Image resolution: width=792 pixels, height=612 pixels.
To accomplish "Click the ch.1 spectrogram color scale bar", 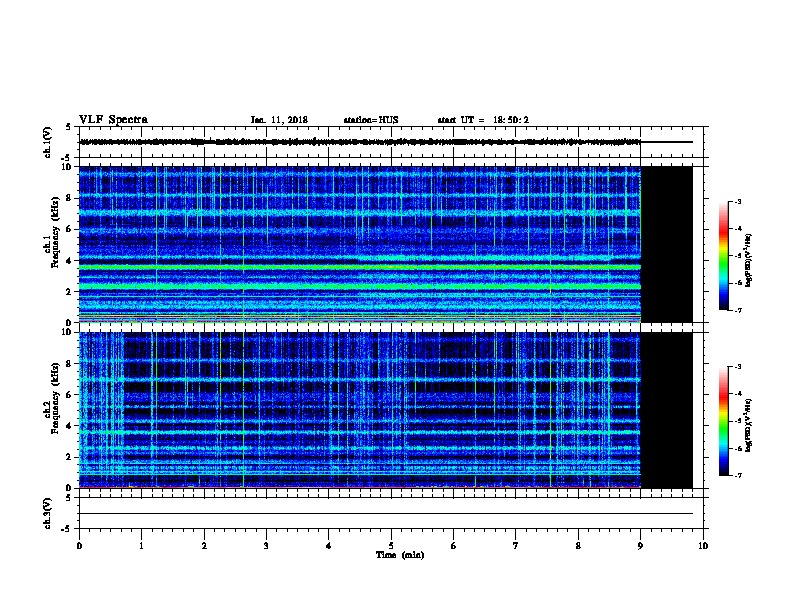I will (x=723, y=256).
